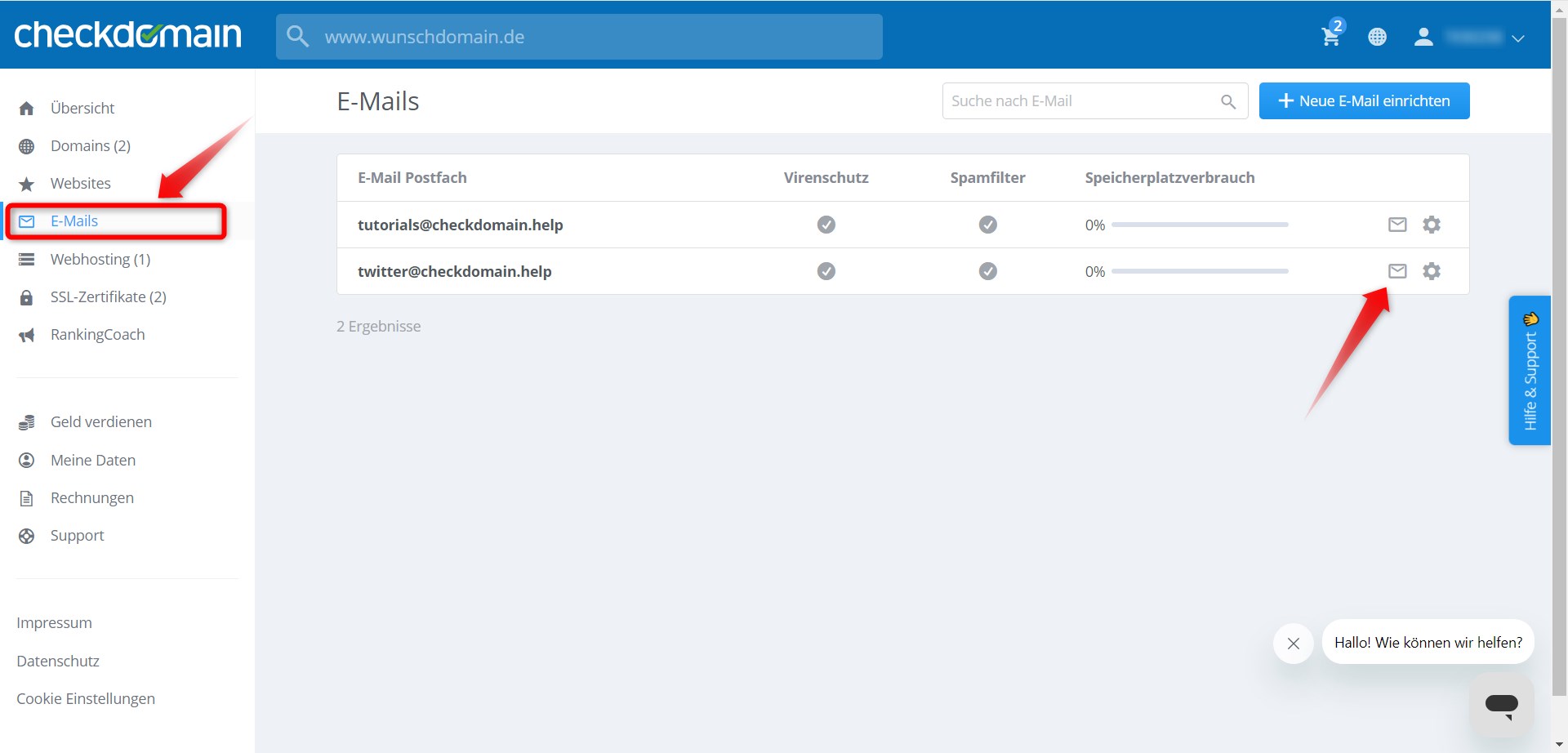Click the SSL-Zertifikate lock icon
Image resolution: width=1568 pixels, height=753 pixels.
point(26,297)
